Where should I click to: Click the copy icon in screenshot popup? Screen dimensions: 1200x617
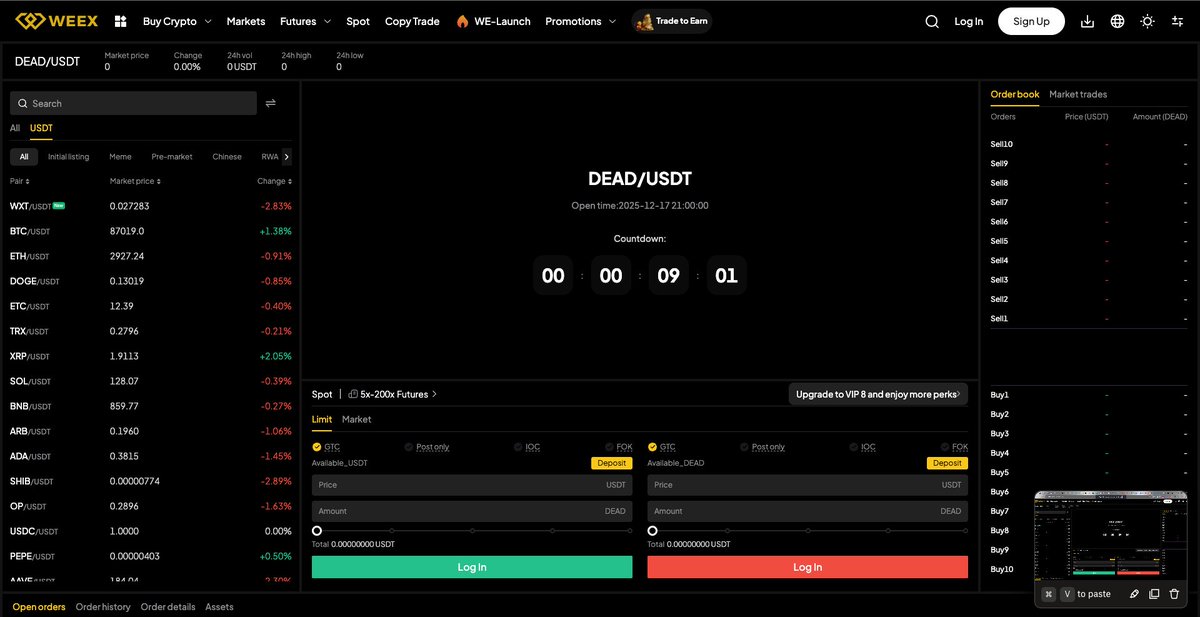[x=1154, y=594]
